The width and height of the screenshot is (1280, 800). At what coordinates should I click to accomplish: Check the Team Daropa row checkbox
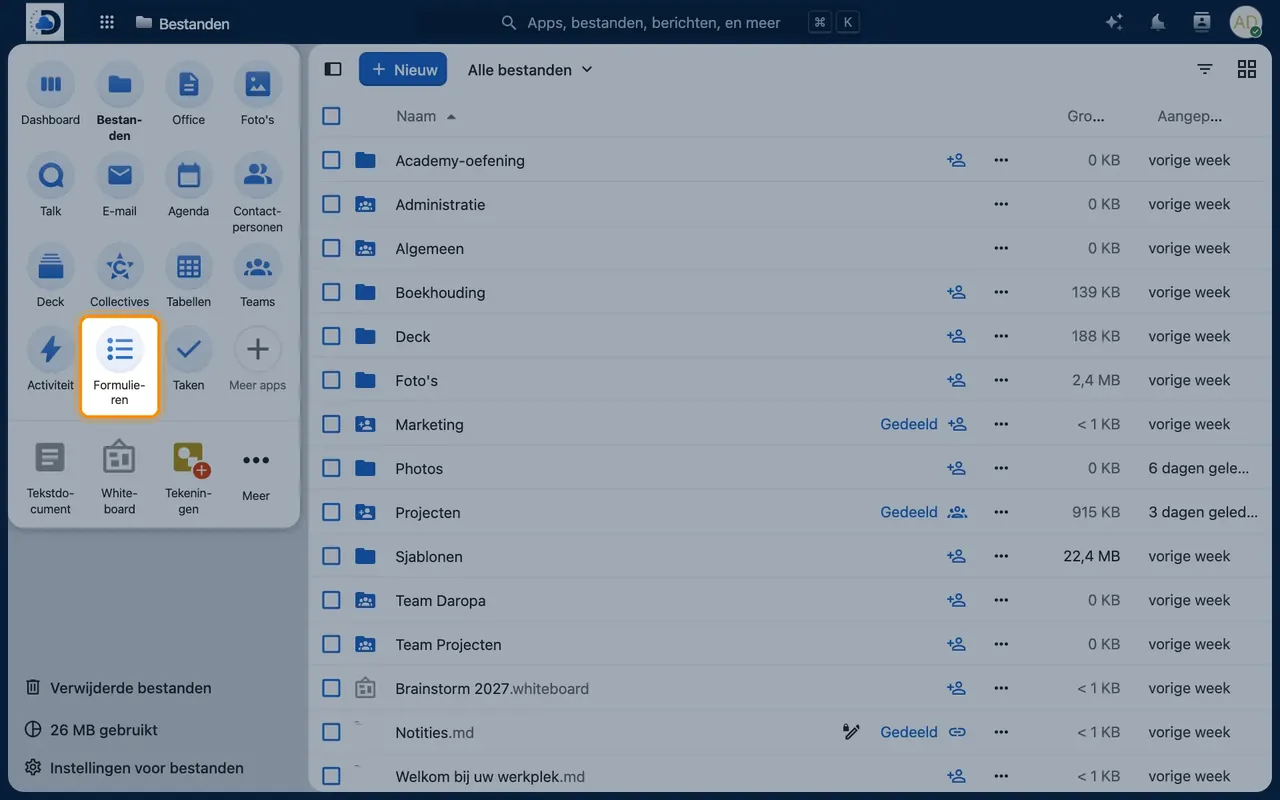coord(331,600)
